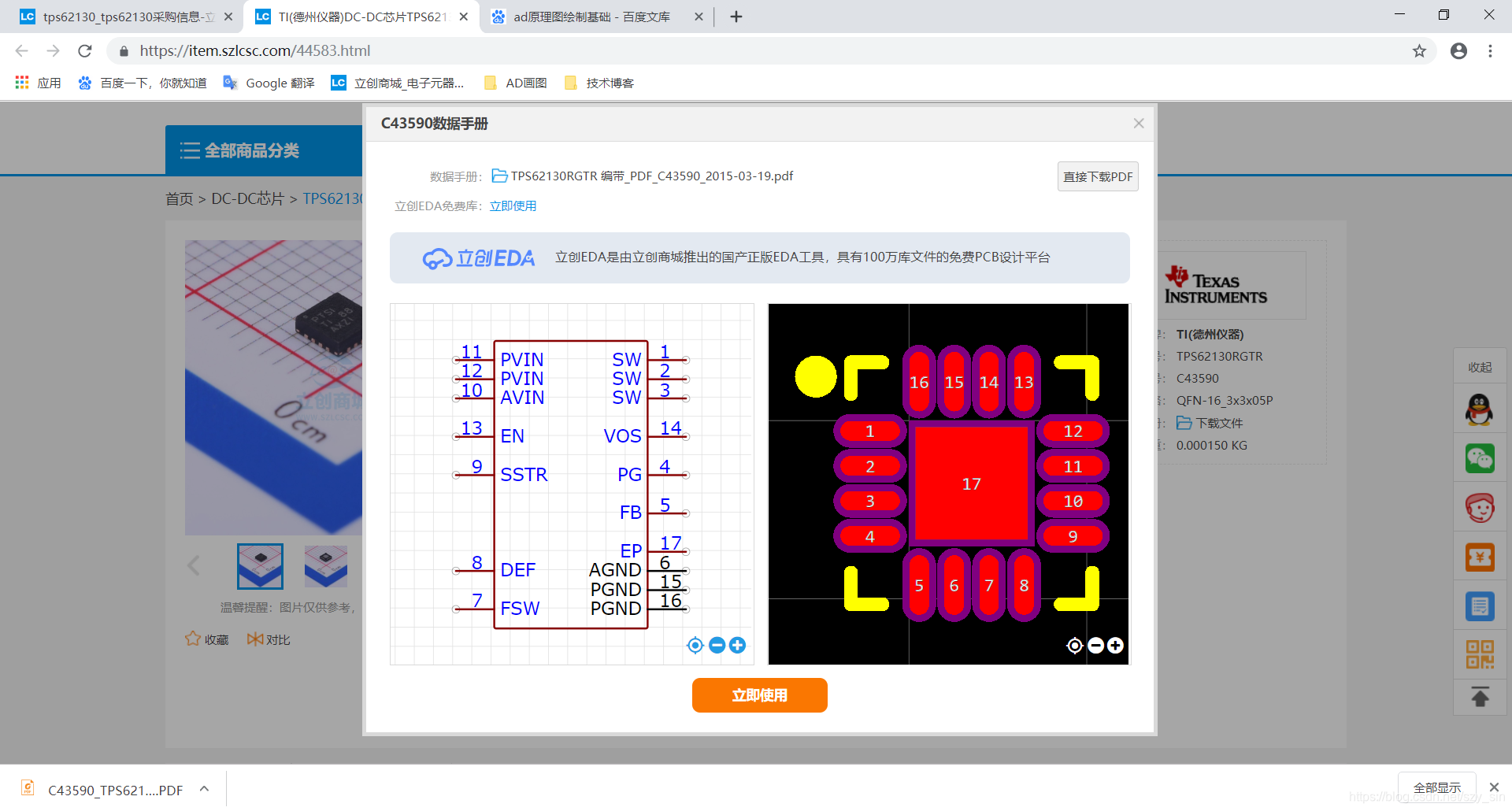
Task: Close the TI DC-DC chip TPS621 tab
Action: point(464,17)
